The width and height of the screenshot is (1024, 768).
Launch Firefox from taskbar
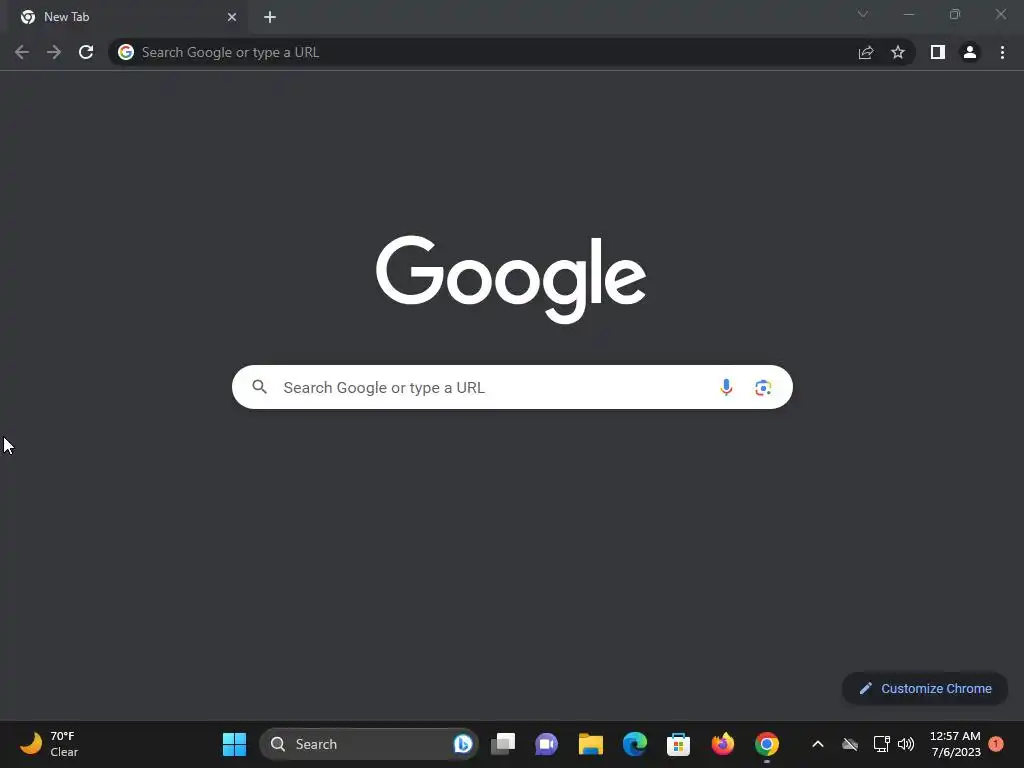[x=723, y=744]
